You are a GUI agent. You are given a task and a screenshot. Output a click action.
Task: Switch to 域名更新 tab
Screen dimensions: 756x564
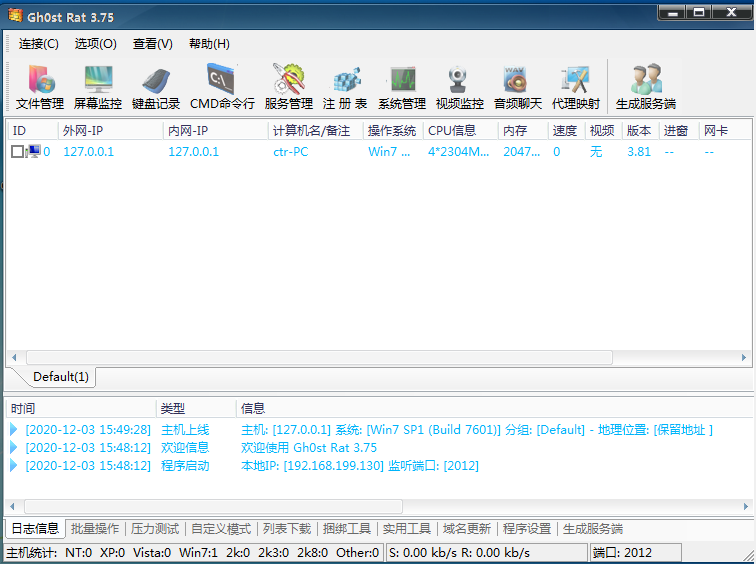467,529
